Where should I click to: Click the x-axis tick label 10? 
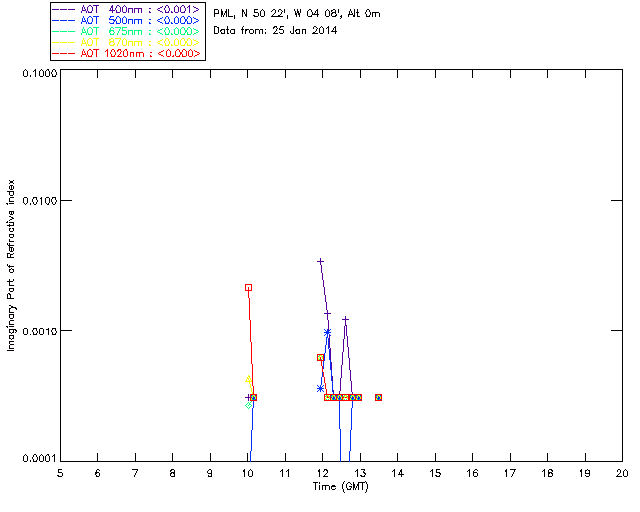[x=248, y=473]
